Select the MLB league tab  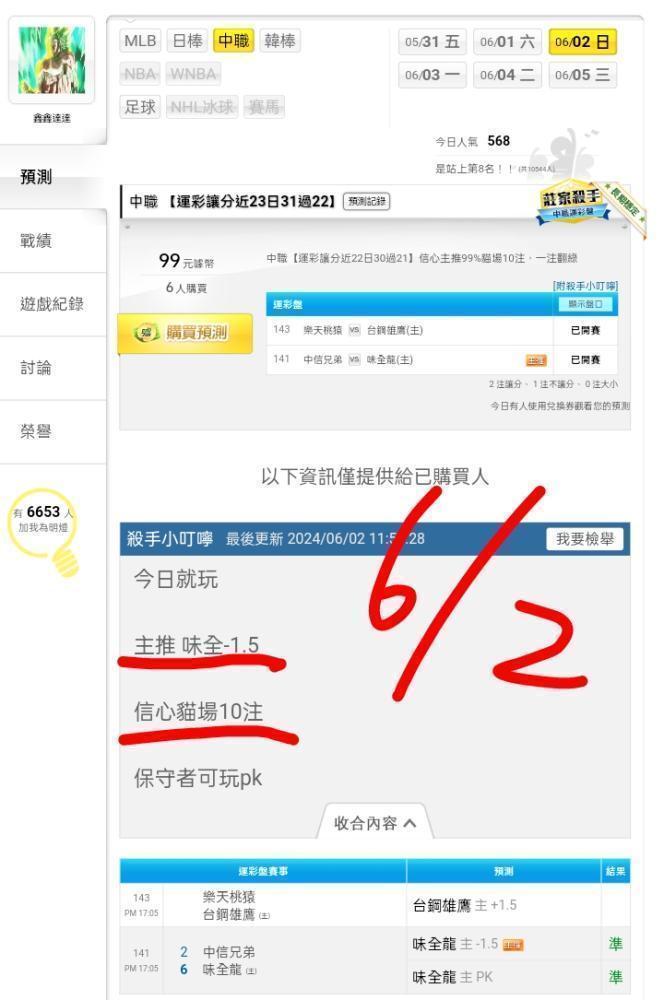140,41
